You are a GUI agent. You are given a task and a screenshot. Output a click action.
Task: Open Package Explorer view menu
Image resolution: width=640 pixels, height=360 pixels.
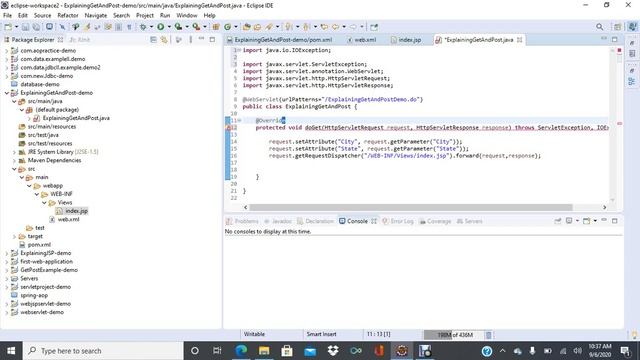191,40
